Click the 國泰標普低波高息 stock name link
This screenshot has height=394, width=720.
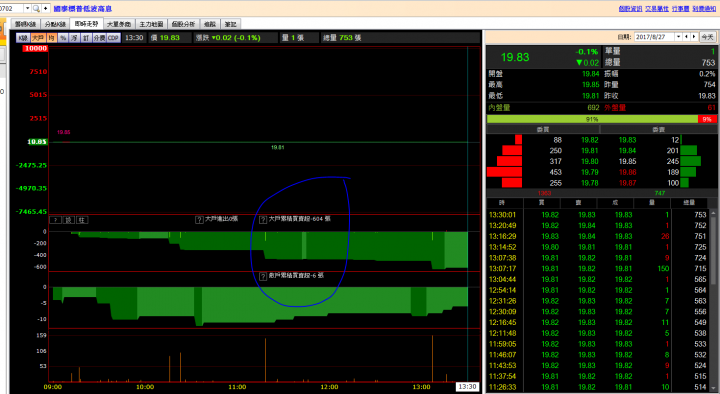[x=83, y=9]
